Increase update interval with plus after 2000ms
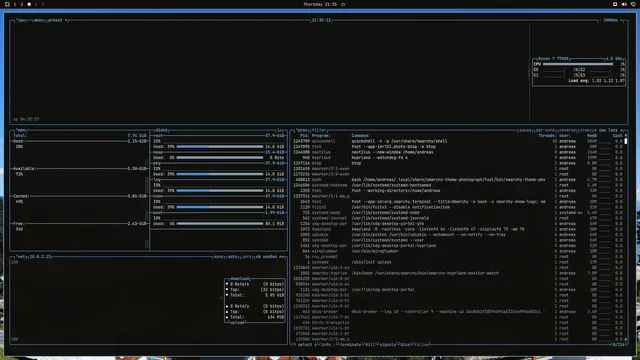Image resolution: width=640 pixels, height=360 pixels. tap(621, 20)
